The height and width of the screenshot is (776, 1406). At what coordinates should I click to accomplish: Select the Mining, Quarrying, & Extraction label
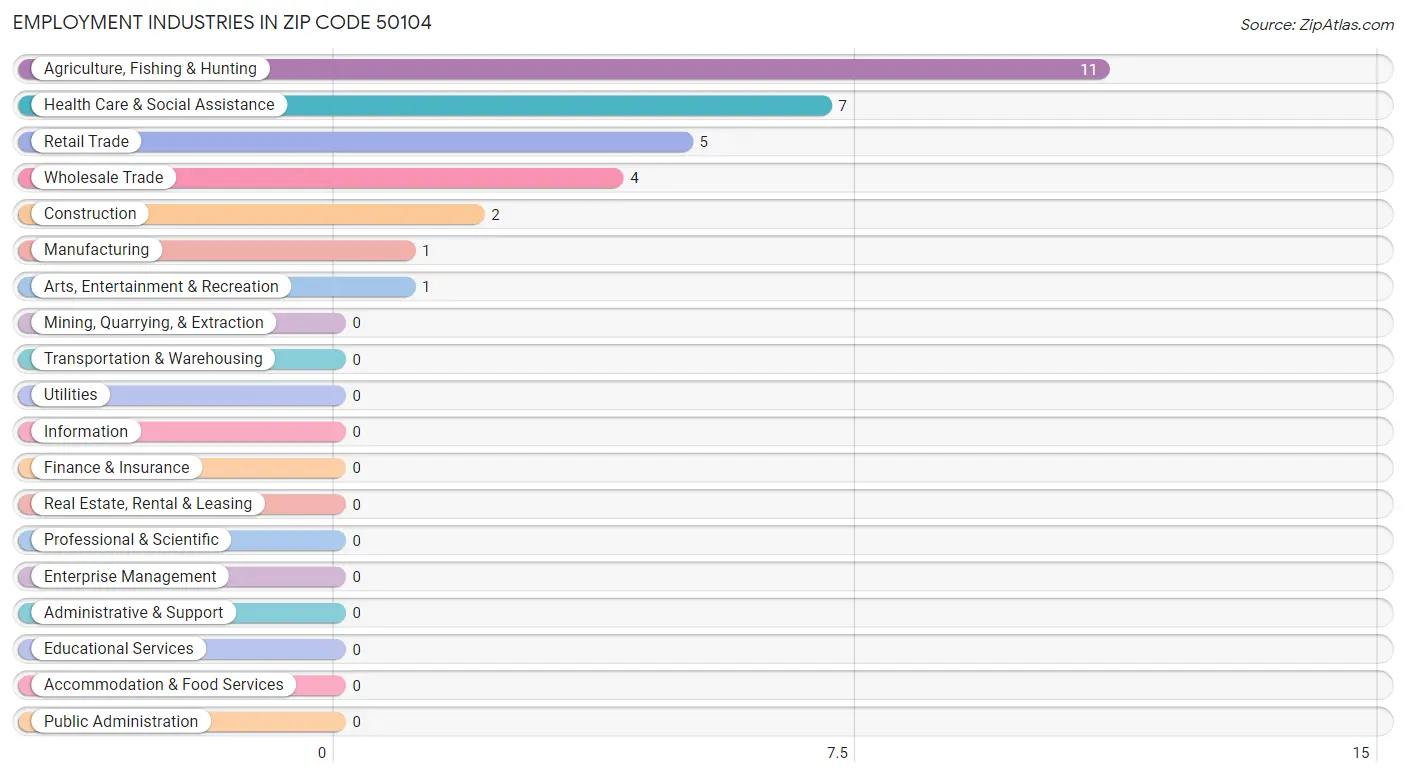[154, 323]
